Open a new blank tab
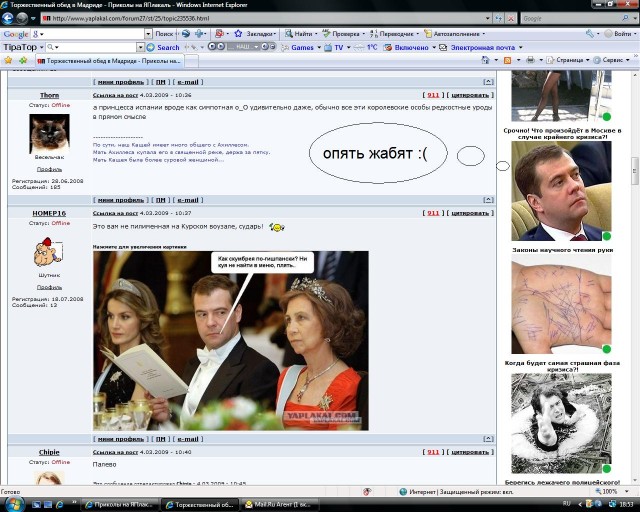 coord(192,61)
